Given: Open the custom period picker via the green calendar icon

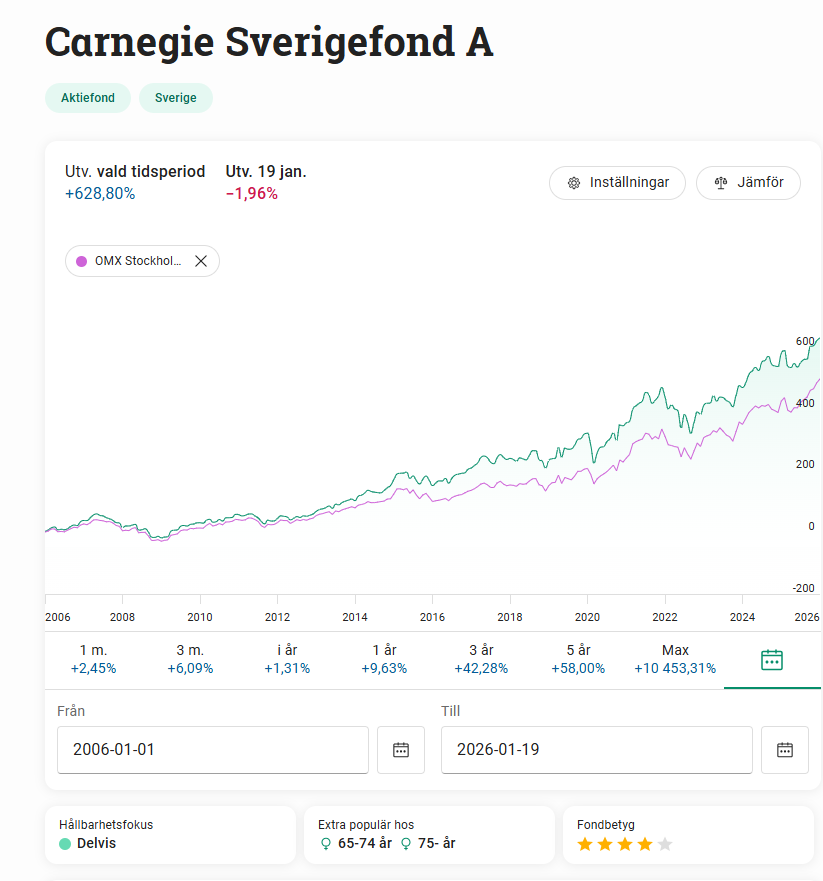Looking at the screenshot, I should coord(771,660).
